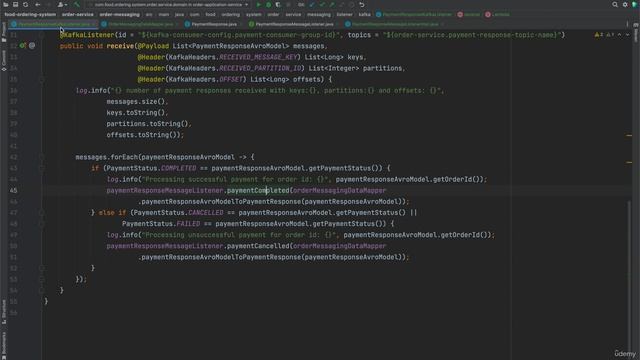
Task: Collapse the receive method fold marker
Action: (42, 79)
